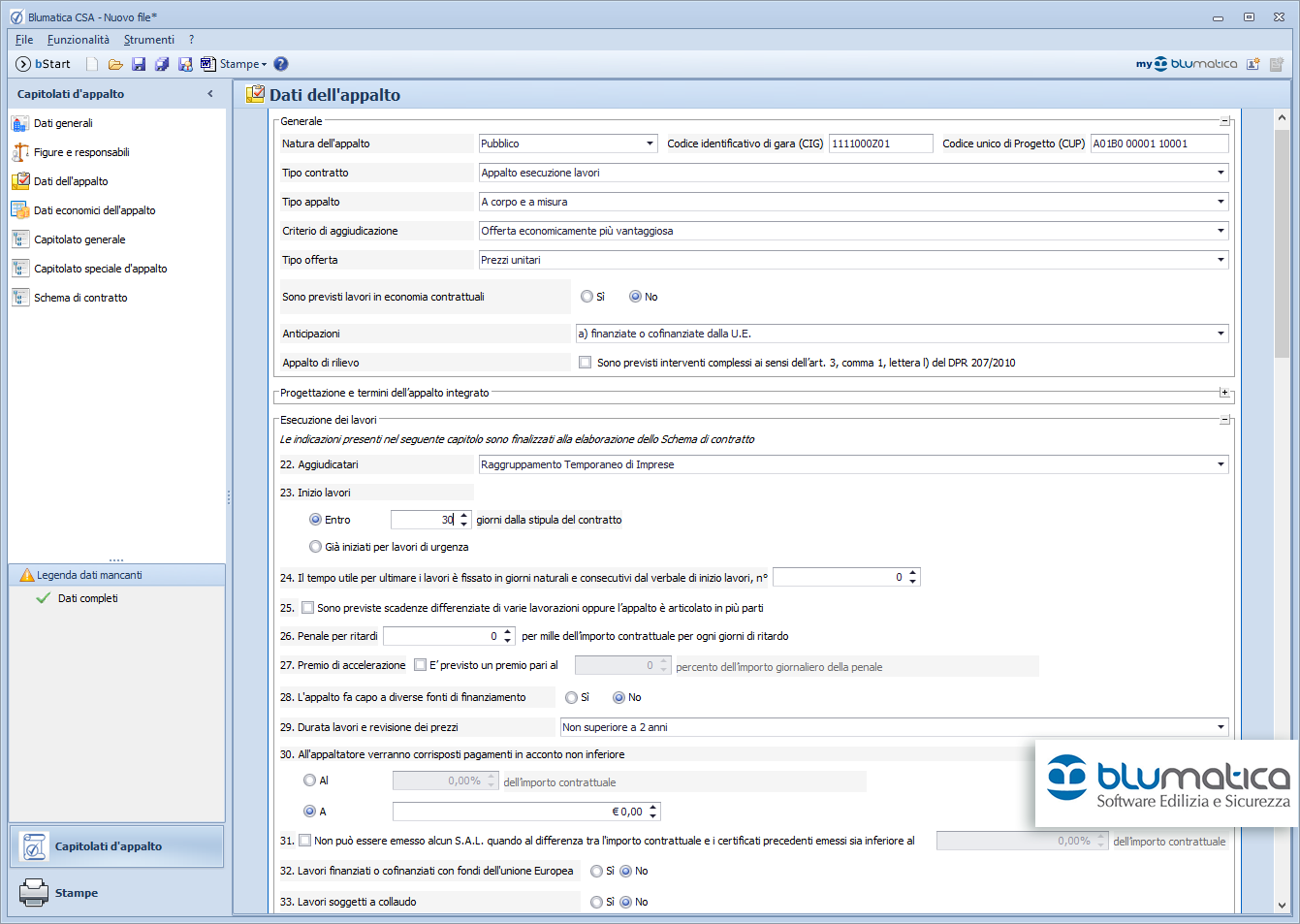1300x924 pixels.
Task: Click the Stampe button in bottom panel
Action: [76, 893]
